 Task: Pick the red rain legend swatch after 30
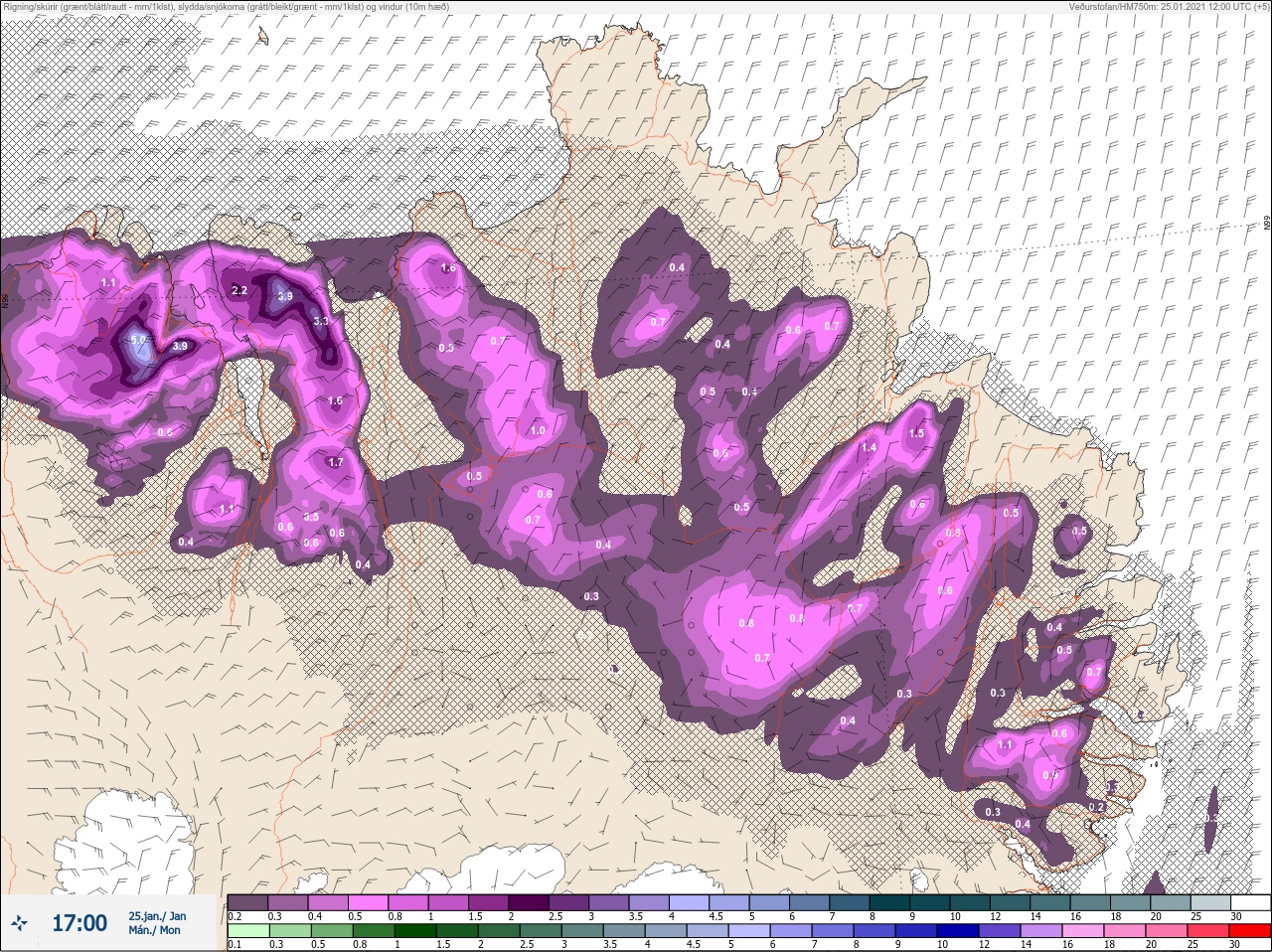pyautogui.click(x=1251, y=930)
